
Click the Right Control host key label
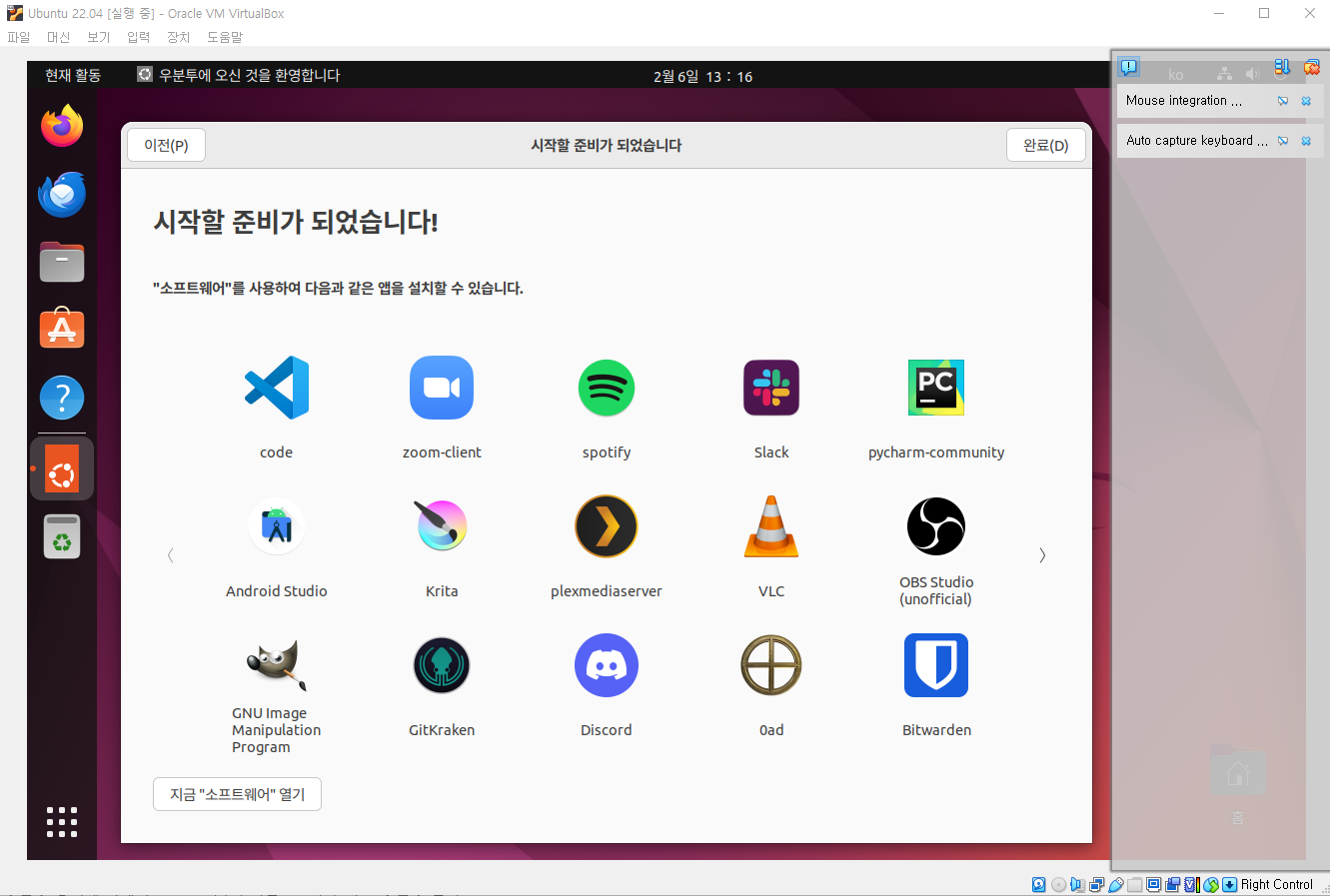(1277, 884)
